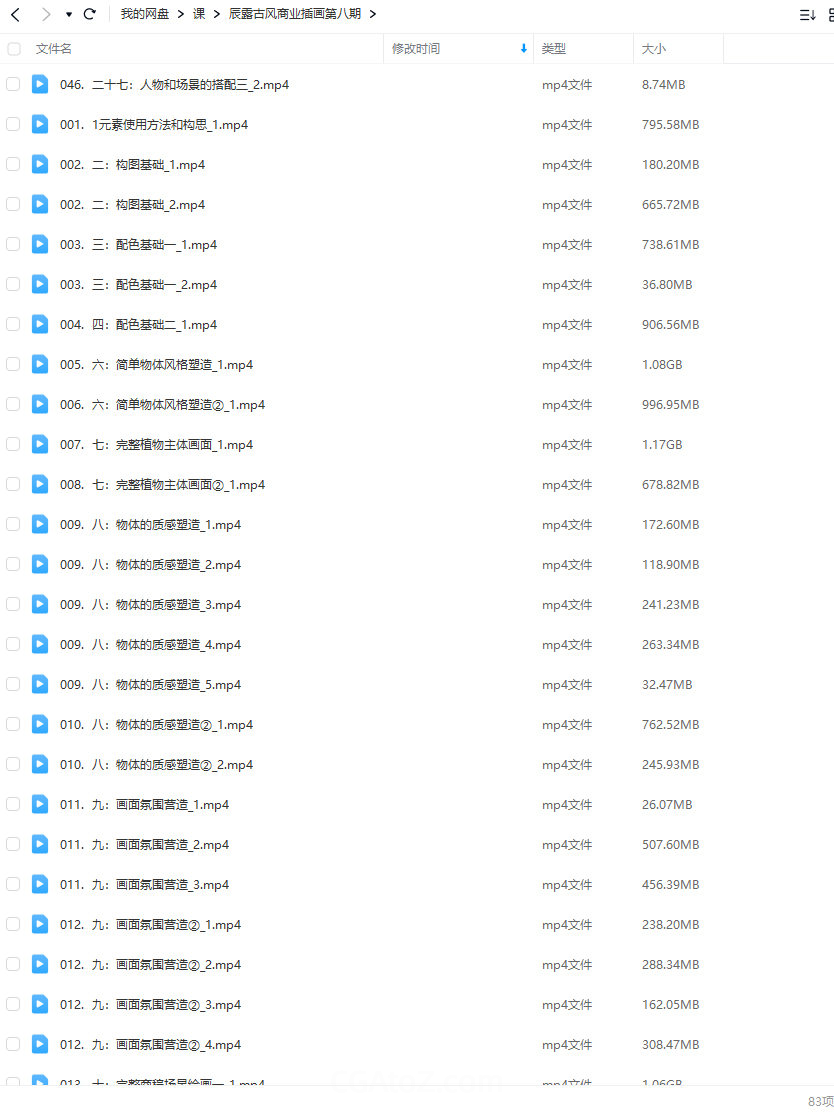Tick checkbox for 012. 九：画面氛围营造②_4.mp4
The height and width of the screenshot is (1112, 834).
pyautogui.click(x=13, y=1044)
